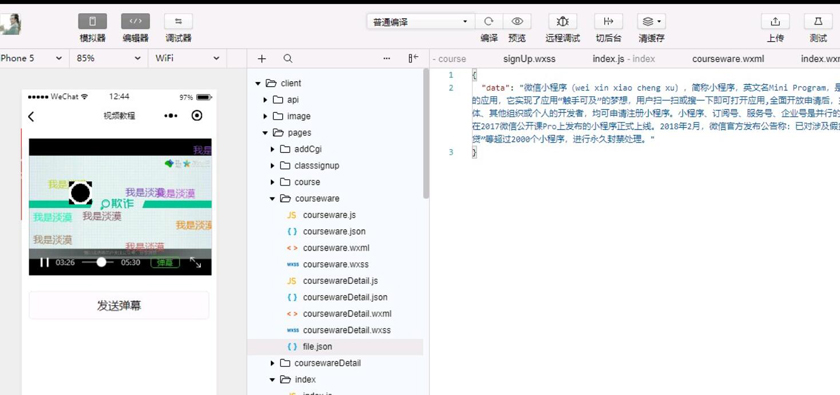Expand the classsignup folder
The width and height of the screenshot is (840, 395).
(273, 166)
